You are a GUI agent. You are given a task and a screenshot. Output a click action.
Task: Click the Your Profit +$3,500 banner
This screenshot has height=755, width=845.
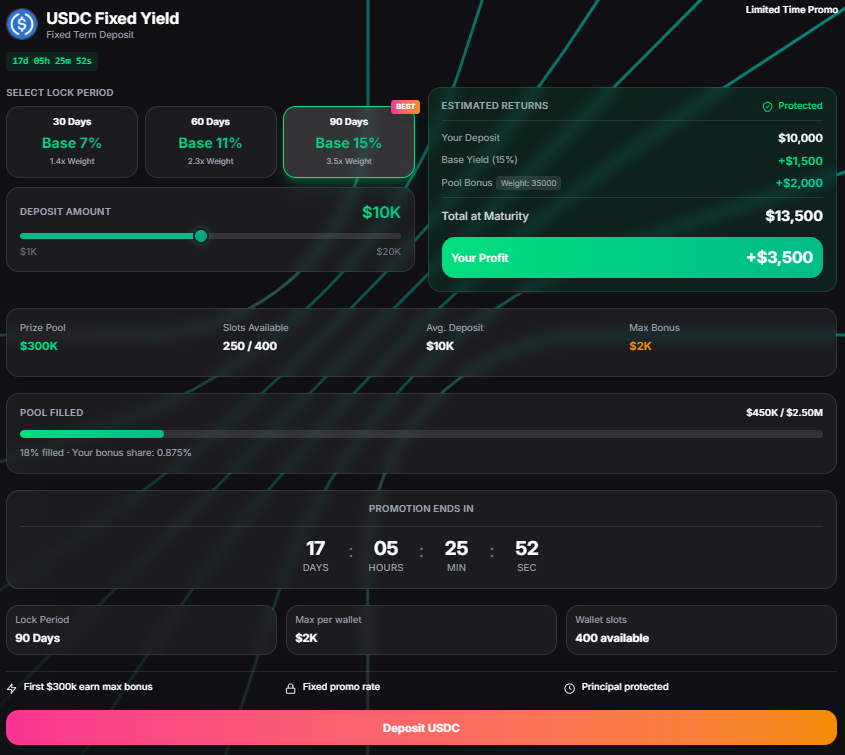(632, 258)
